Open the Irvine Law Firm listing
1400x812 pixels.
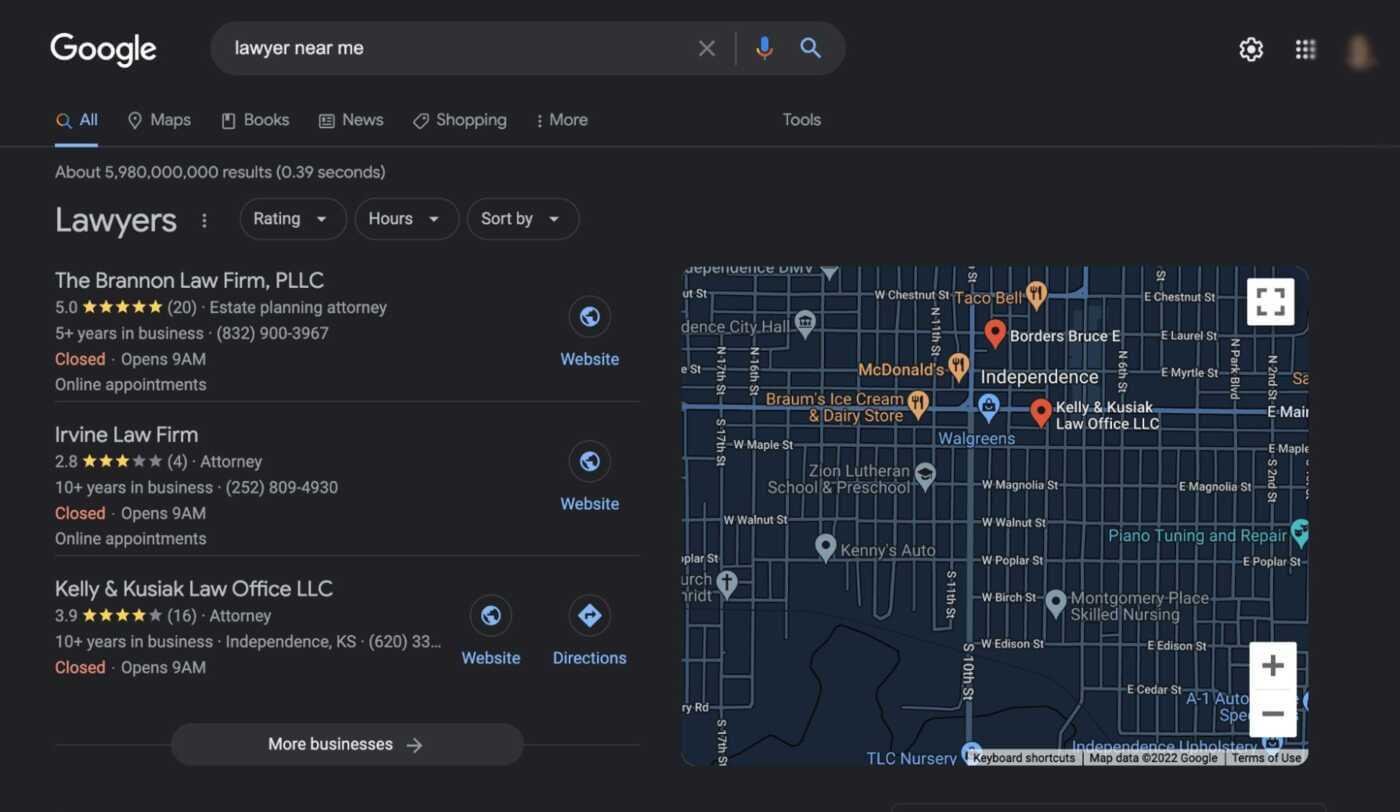click(126, 434)
